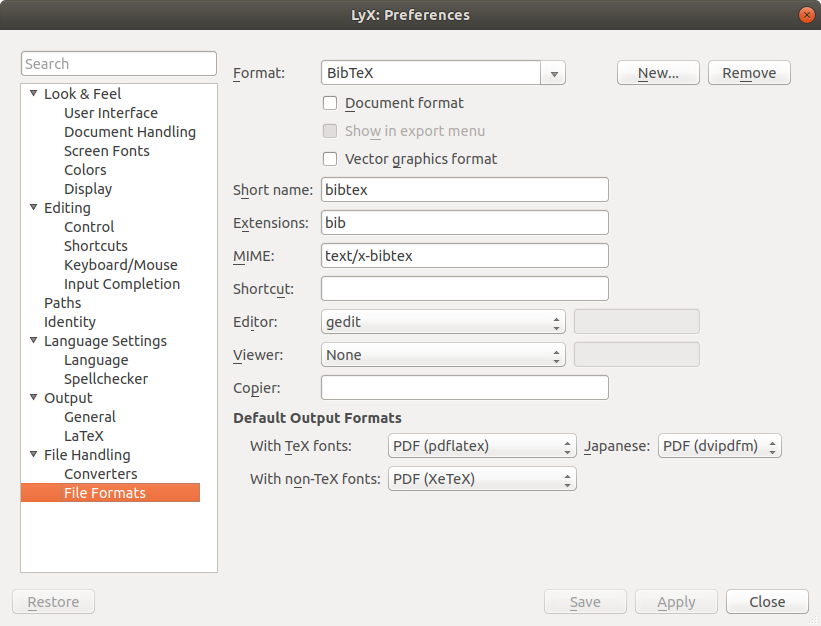Toggle the Vector graphics format checkbox
The height and width of the screenshot is (626, 821).
point(330,159)
